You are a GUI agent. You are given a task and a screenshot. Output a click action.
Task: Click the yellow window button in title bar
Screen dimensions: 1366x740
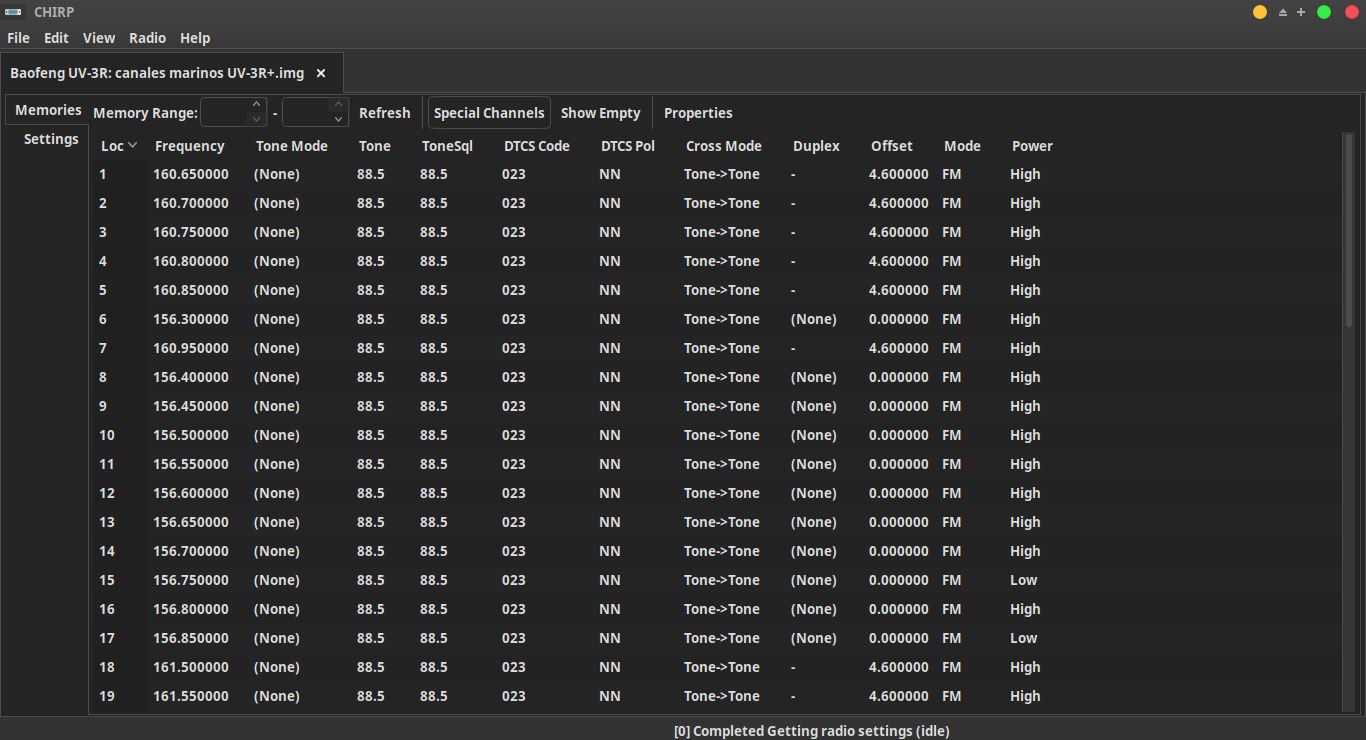click(1260, 12)
